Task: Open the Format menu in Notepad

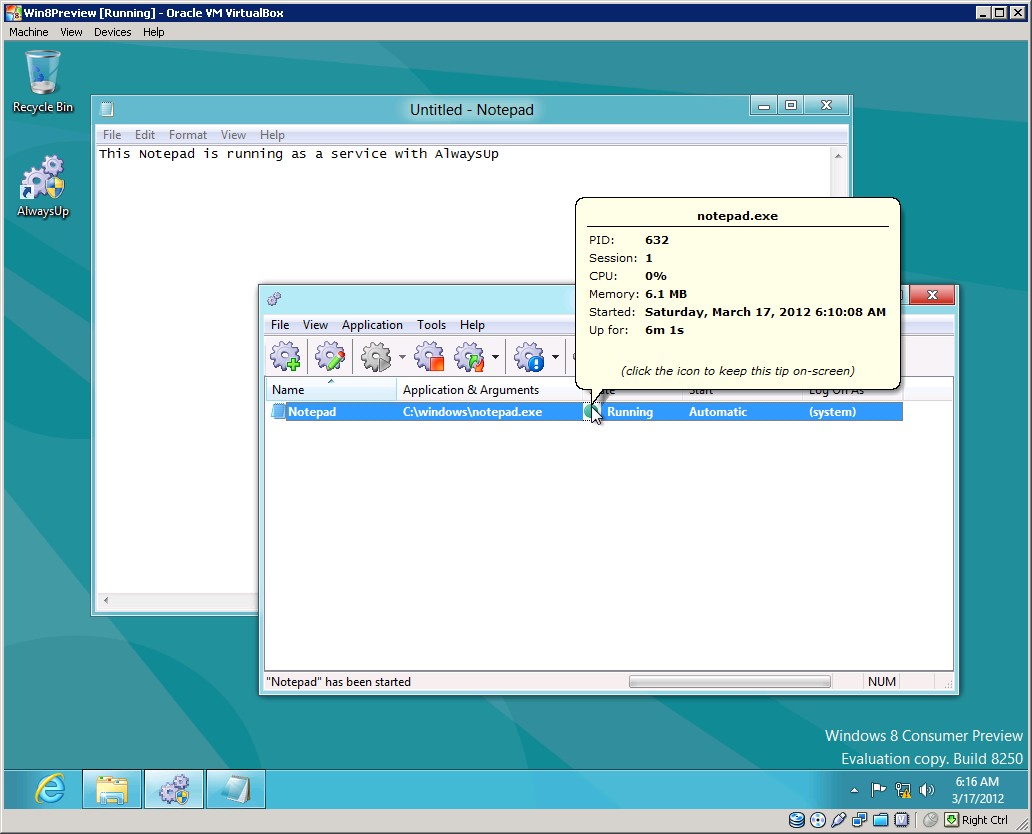Action: [x=188, y=135]
